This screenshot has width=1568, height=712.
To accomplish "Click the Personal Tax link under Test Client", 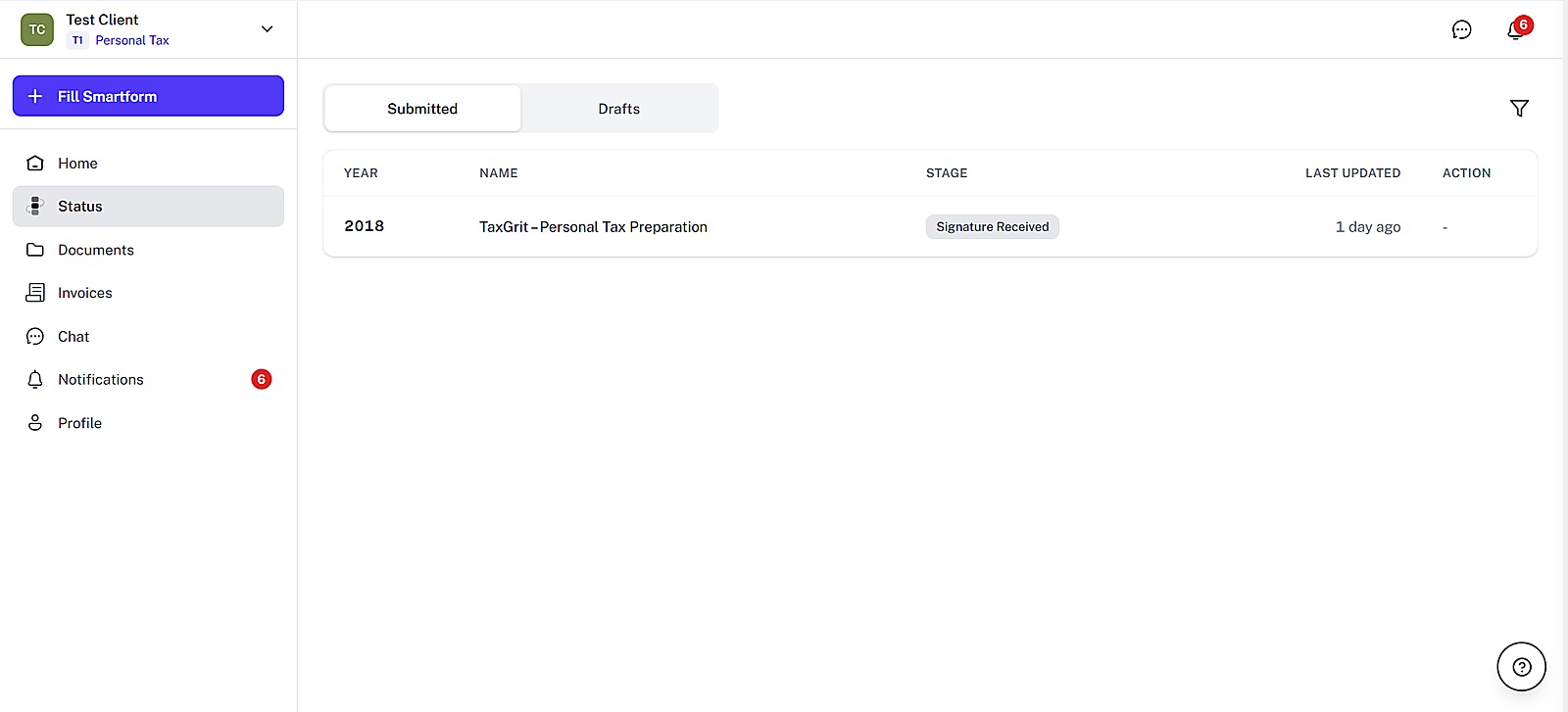I will tap(132, 40).
